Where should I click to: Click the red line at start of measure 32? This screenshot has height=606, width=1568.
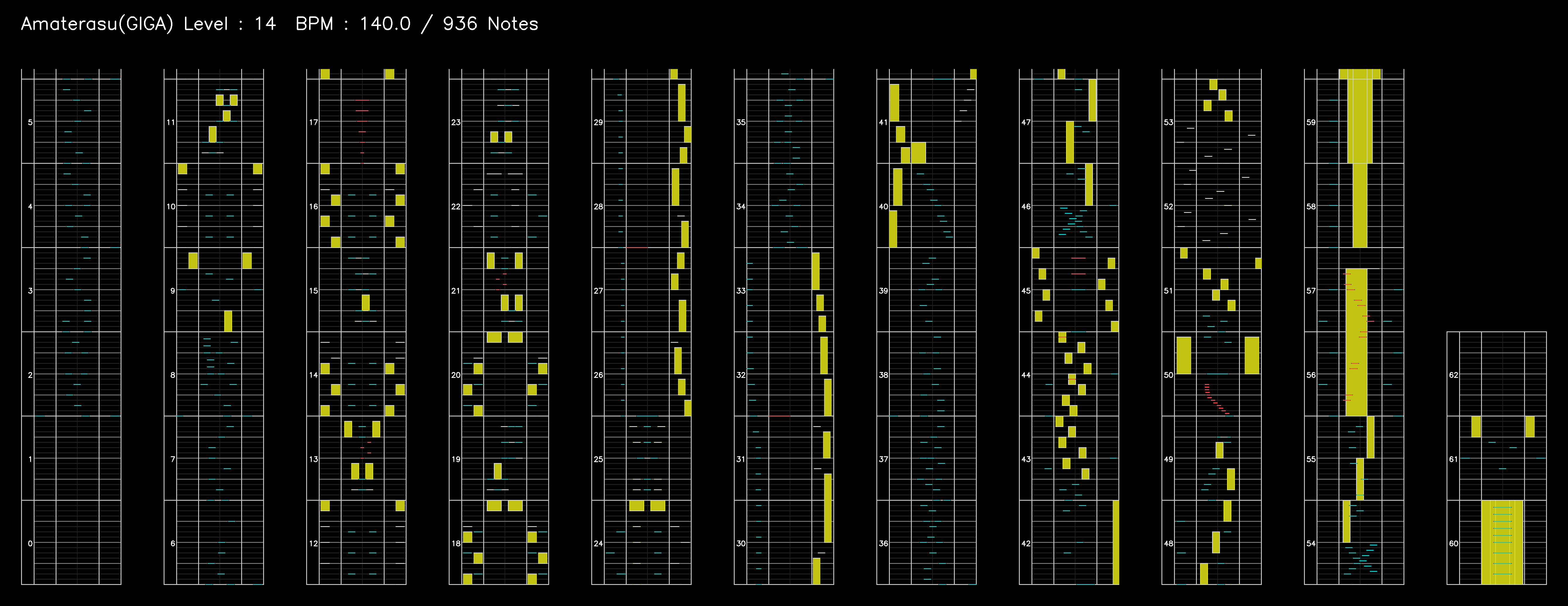pos(779,416)
